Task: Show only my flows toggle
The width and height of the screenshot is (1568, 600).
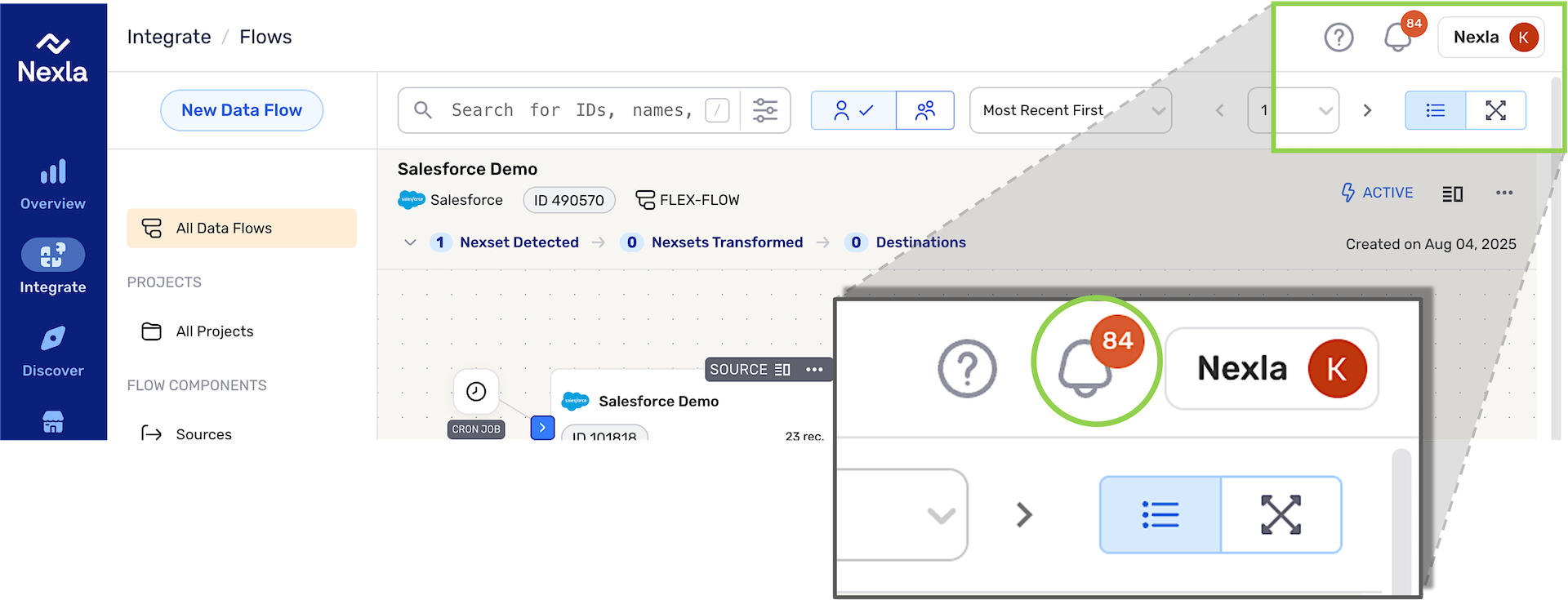Action: click(x=853, y=110)
